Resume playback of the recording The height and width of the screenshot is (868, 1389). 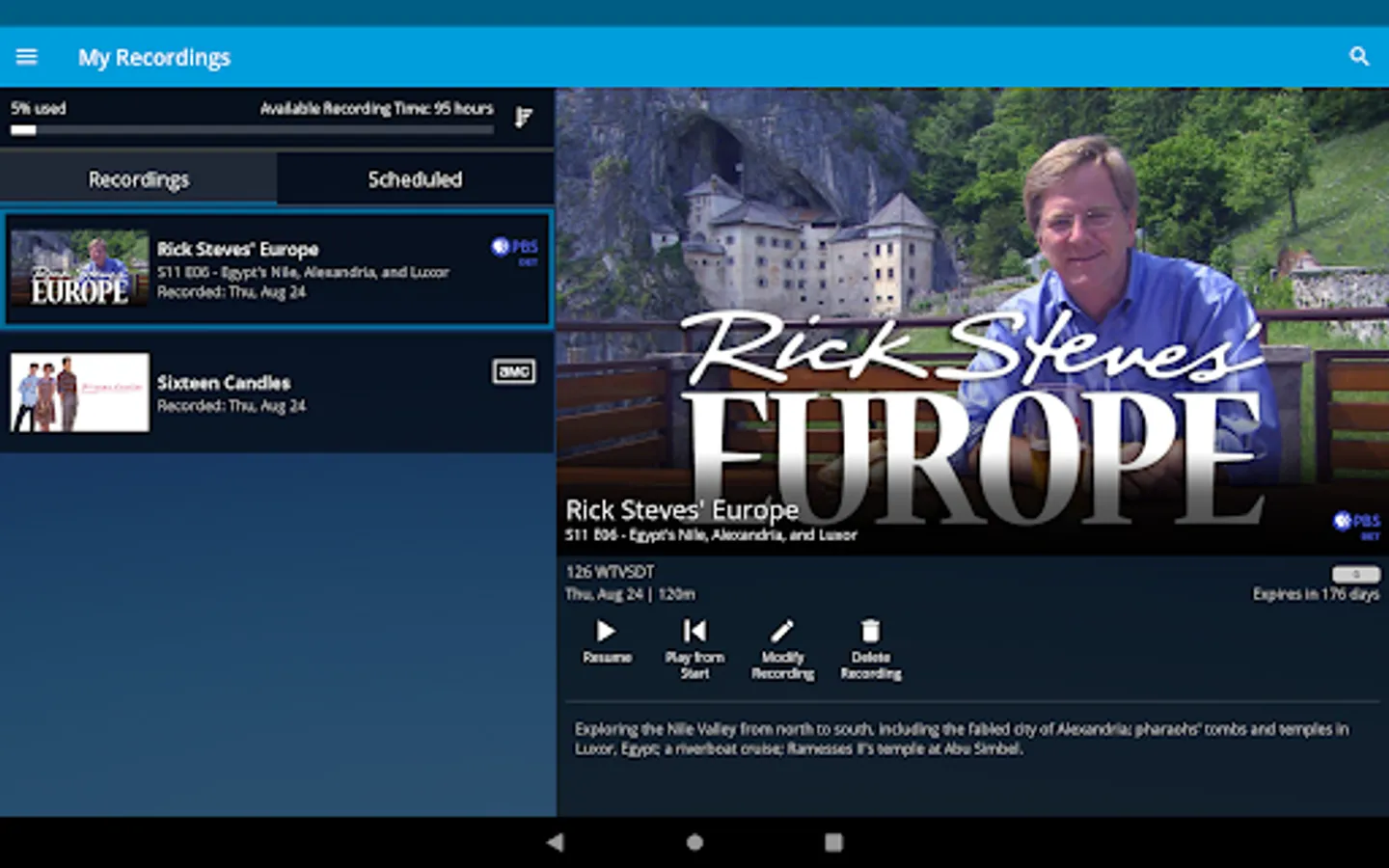click(x=607, y=641)
